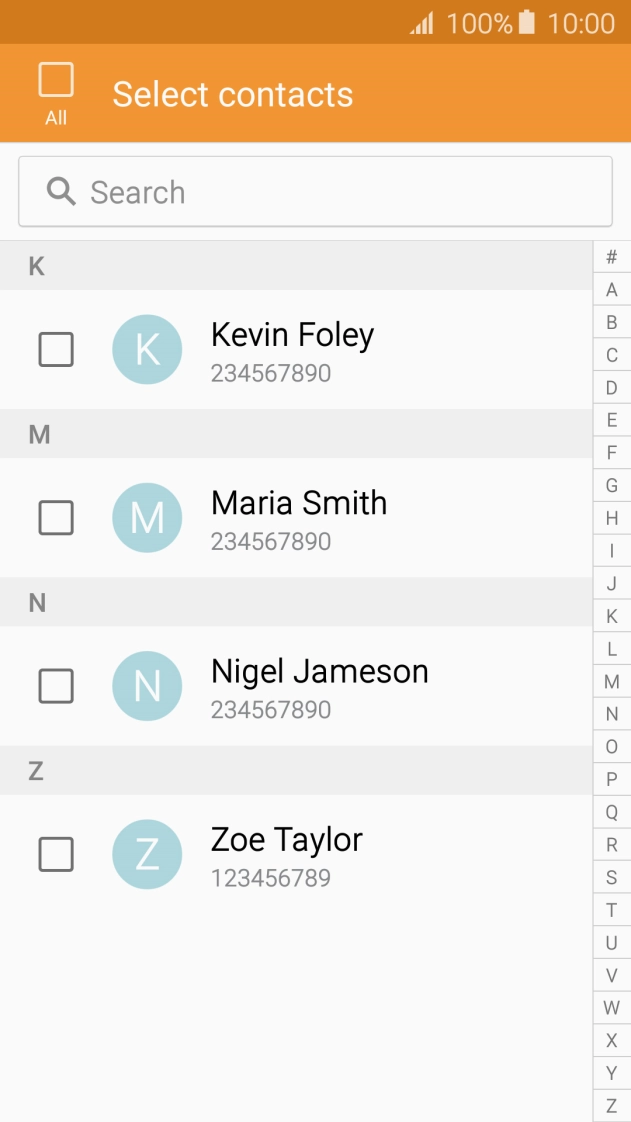Screen dimensions: 631x1122
Task: Jump to letter M in index
Action: click(612, 682)
